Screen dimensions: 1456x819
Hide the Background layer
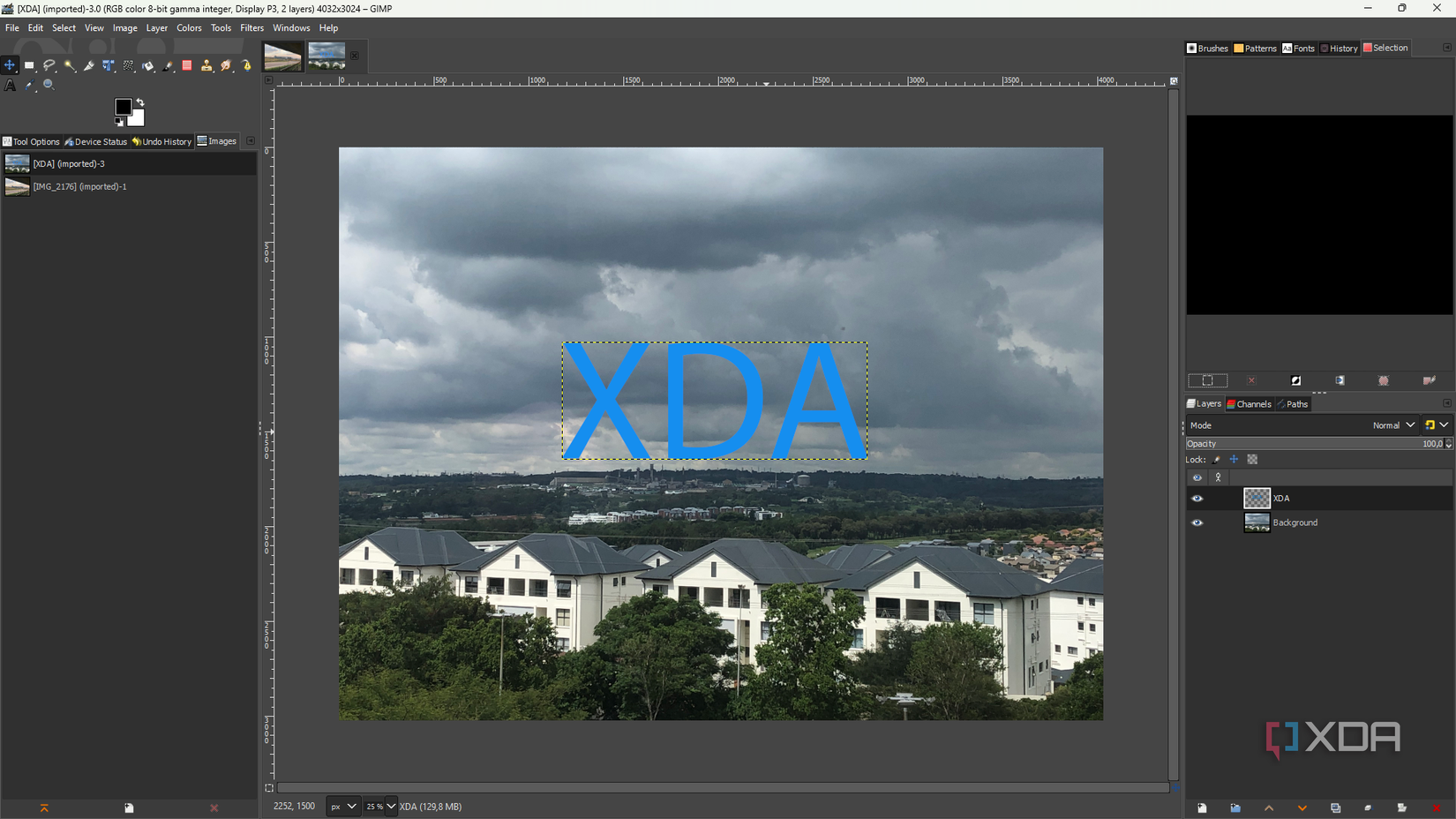[x=1197, y=522]
